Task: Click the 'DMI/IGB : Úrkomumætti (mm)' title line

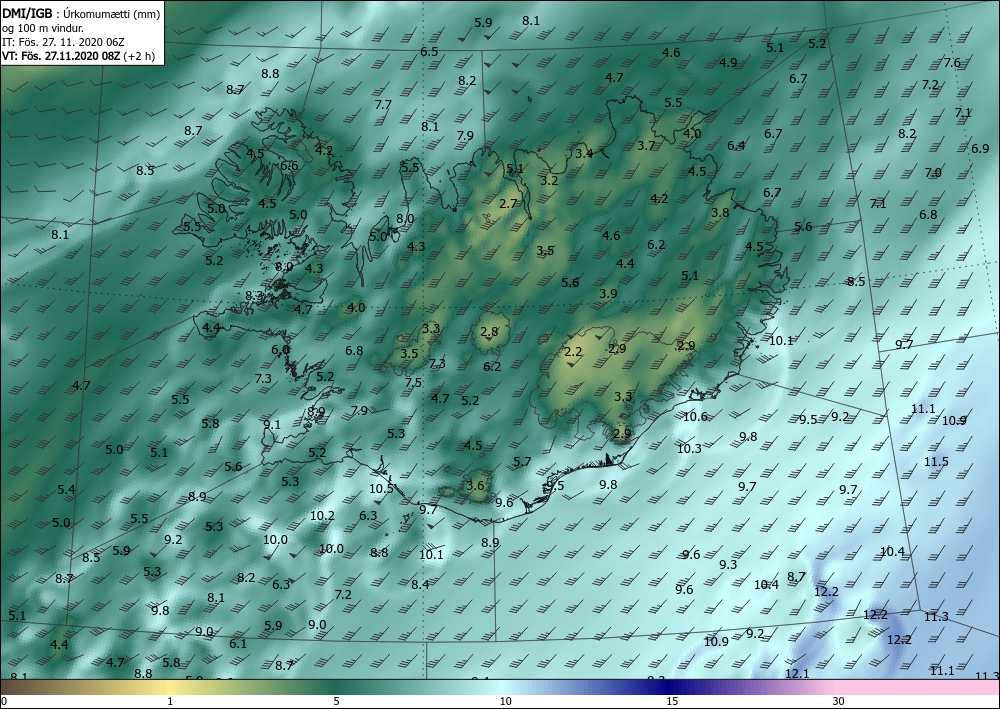Action: (81, 13)
